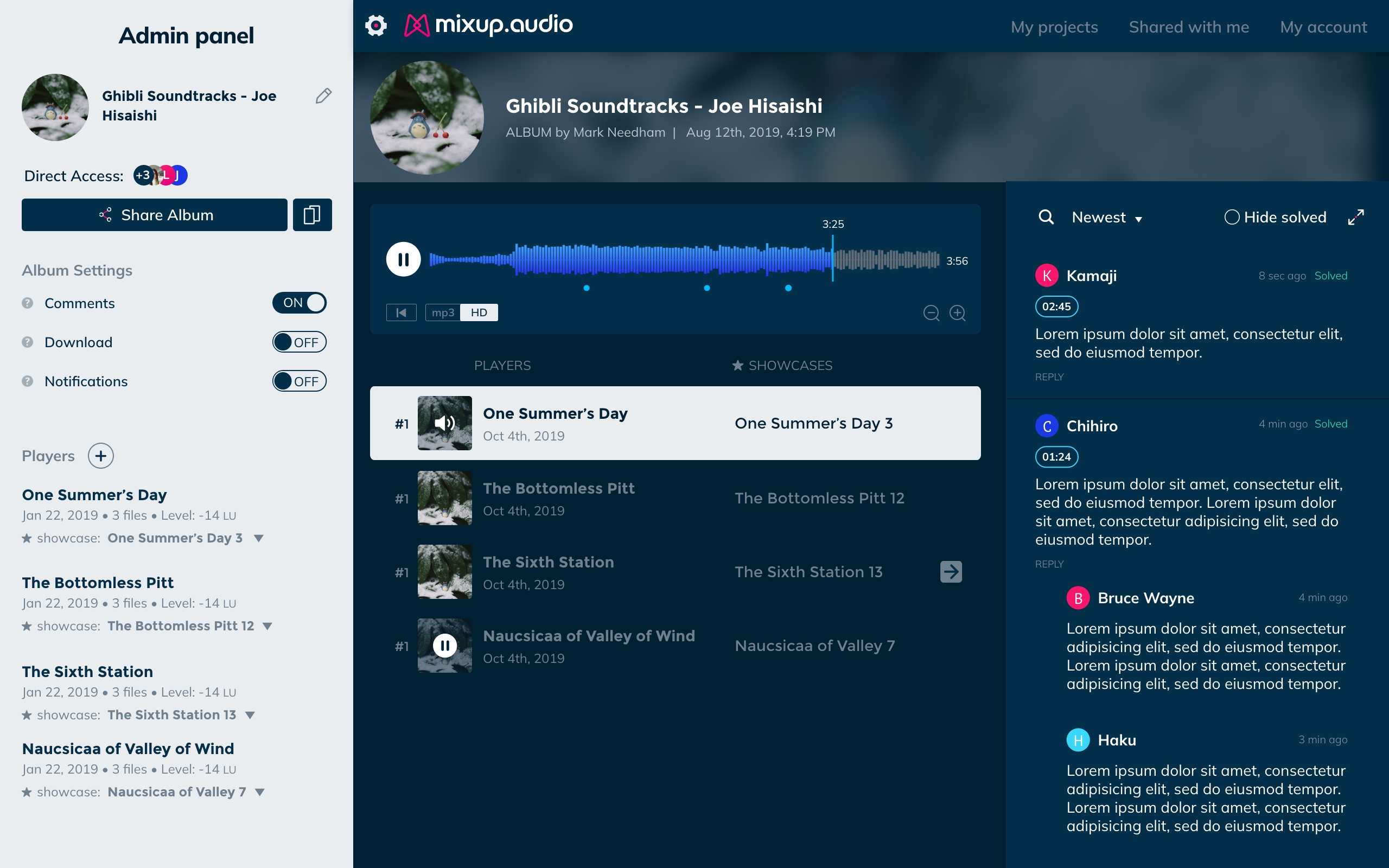
Task: Seek the waveform at the 3:25 playhead
Action: coord(833,259)
